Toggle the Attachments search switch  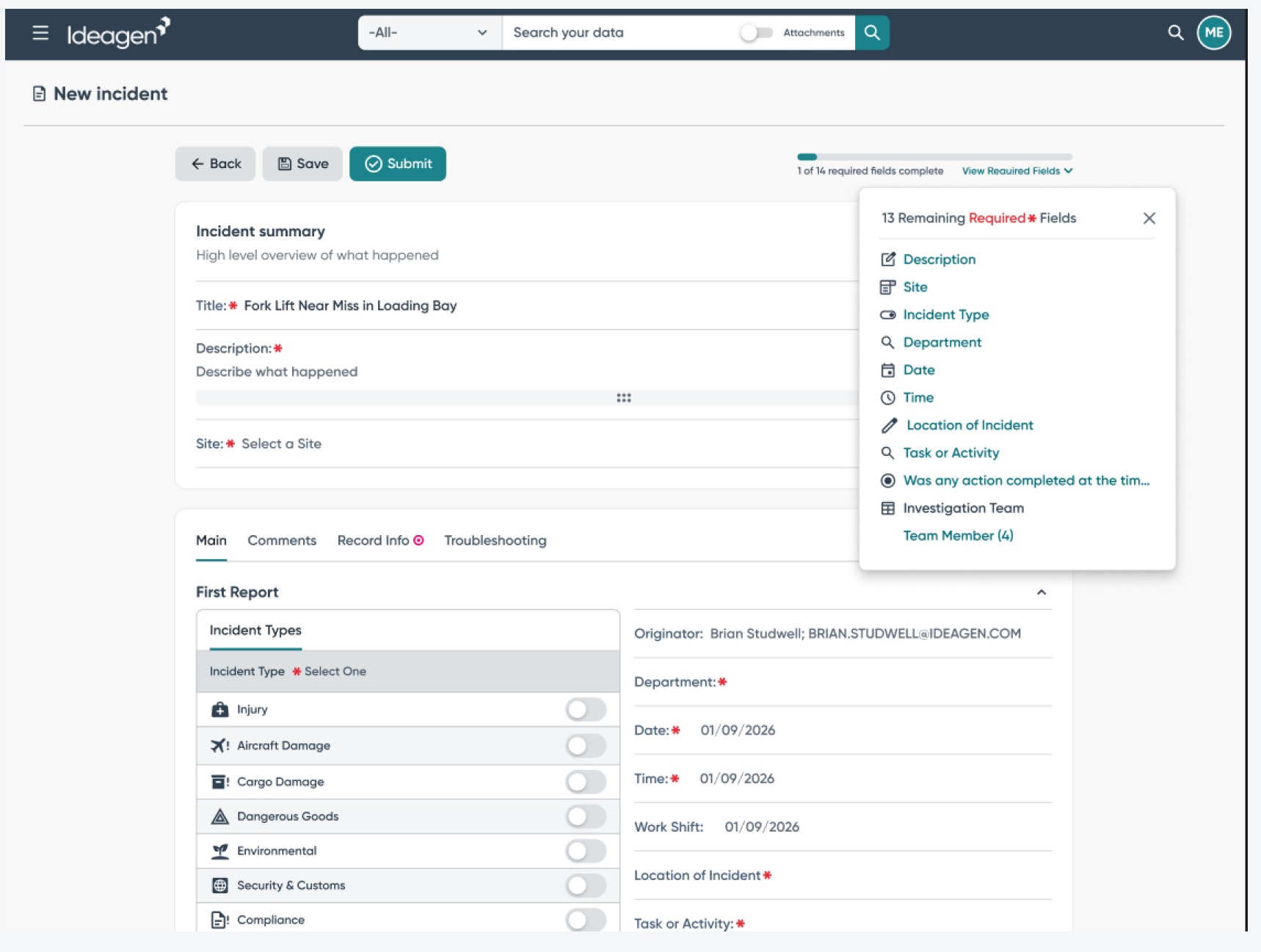tap(756, 32)
